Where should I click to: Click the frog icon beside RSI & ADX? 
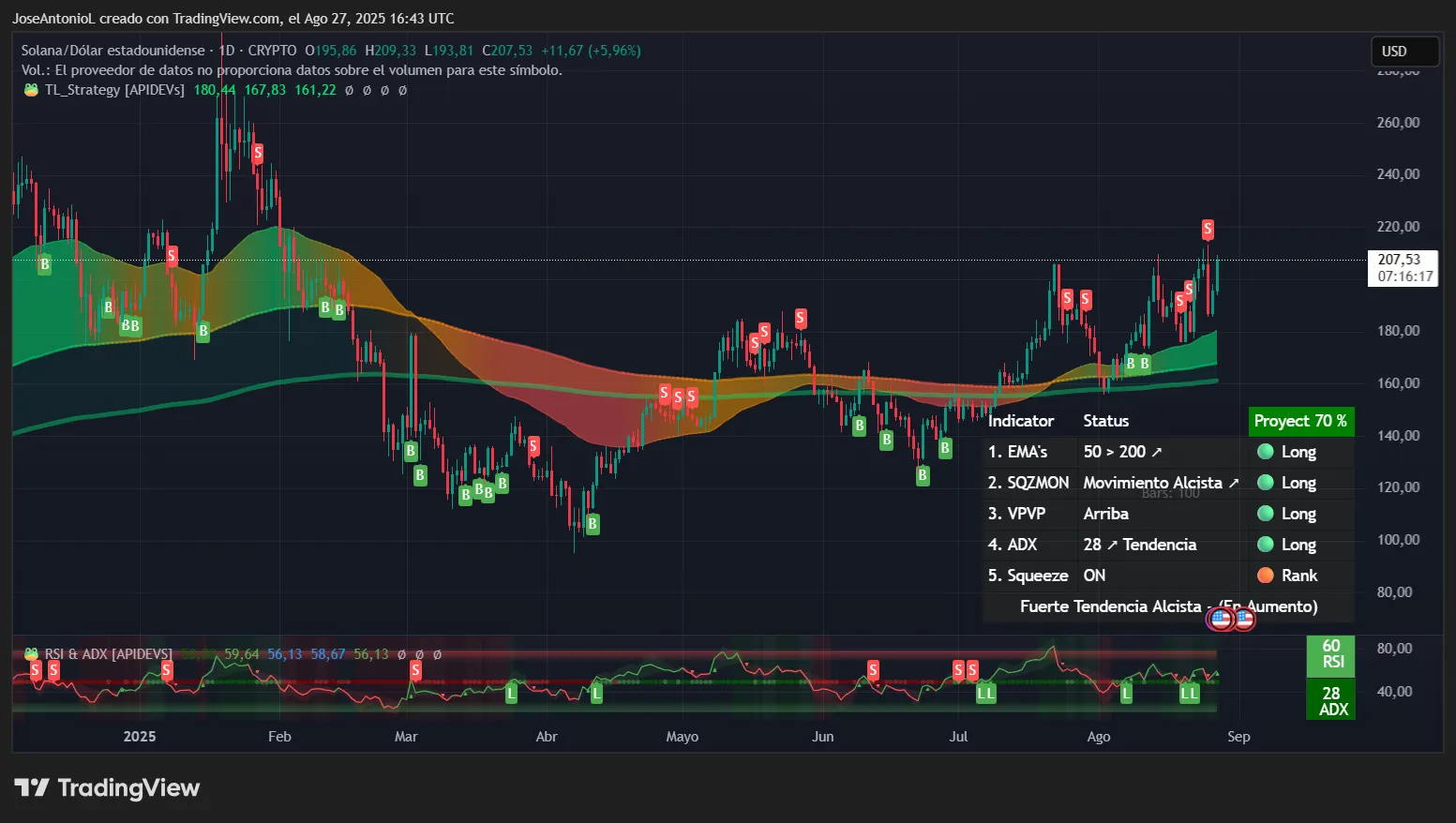tap(31, 654)
